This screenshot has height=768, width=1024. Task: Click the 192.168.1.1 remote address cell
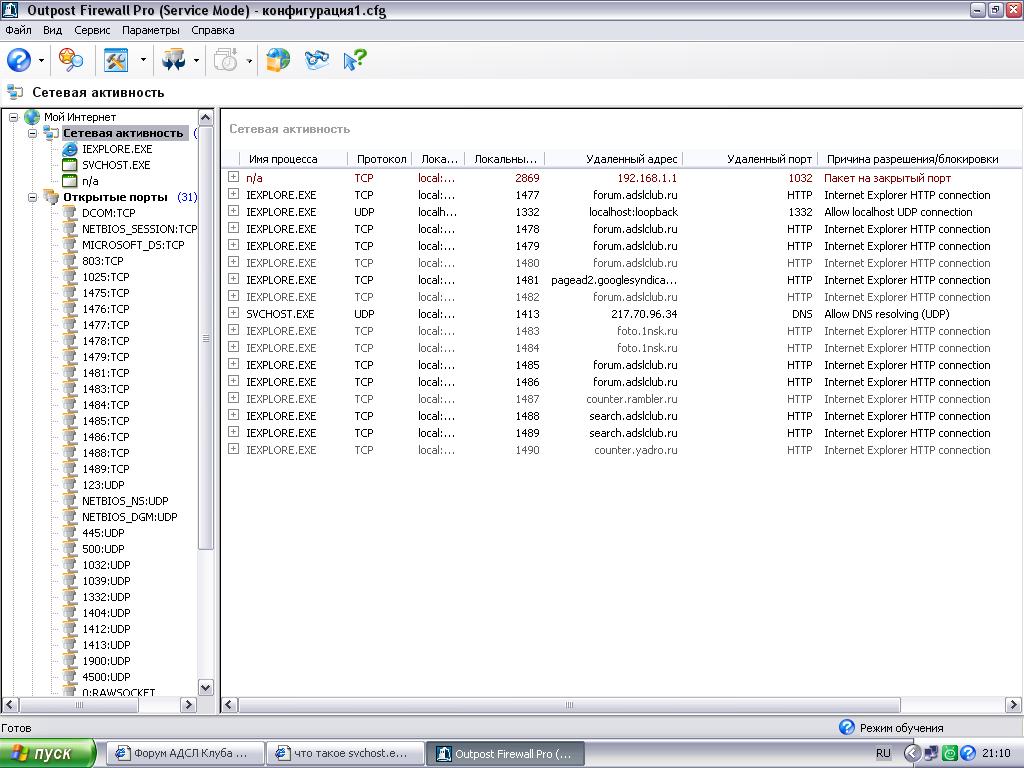[647, 178]
